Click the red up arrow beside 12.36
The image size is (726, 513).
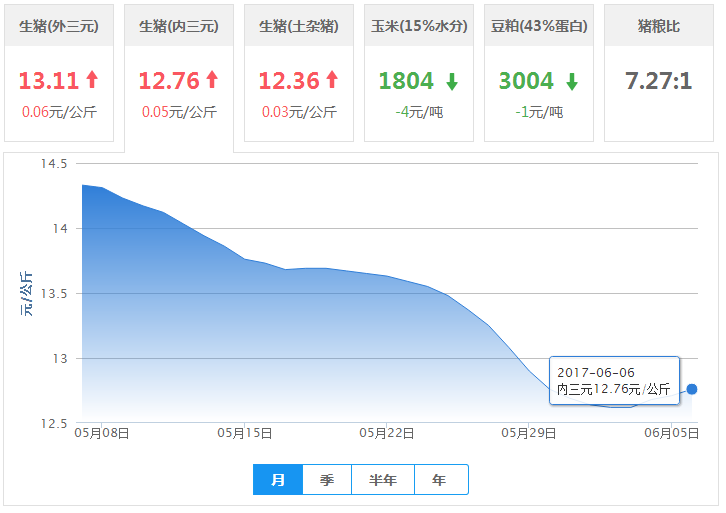pyautogui.click(x=332, y=81)
